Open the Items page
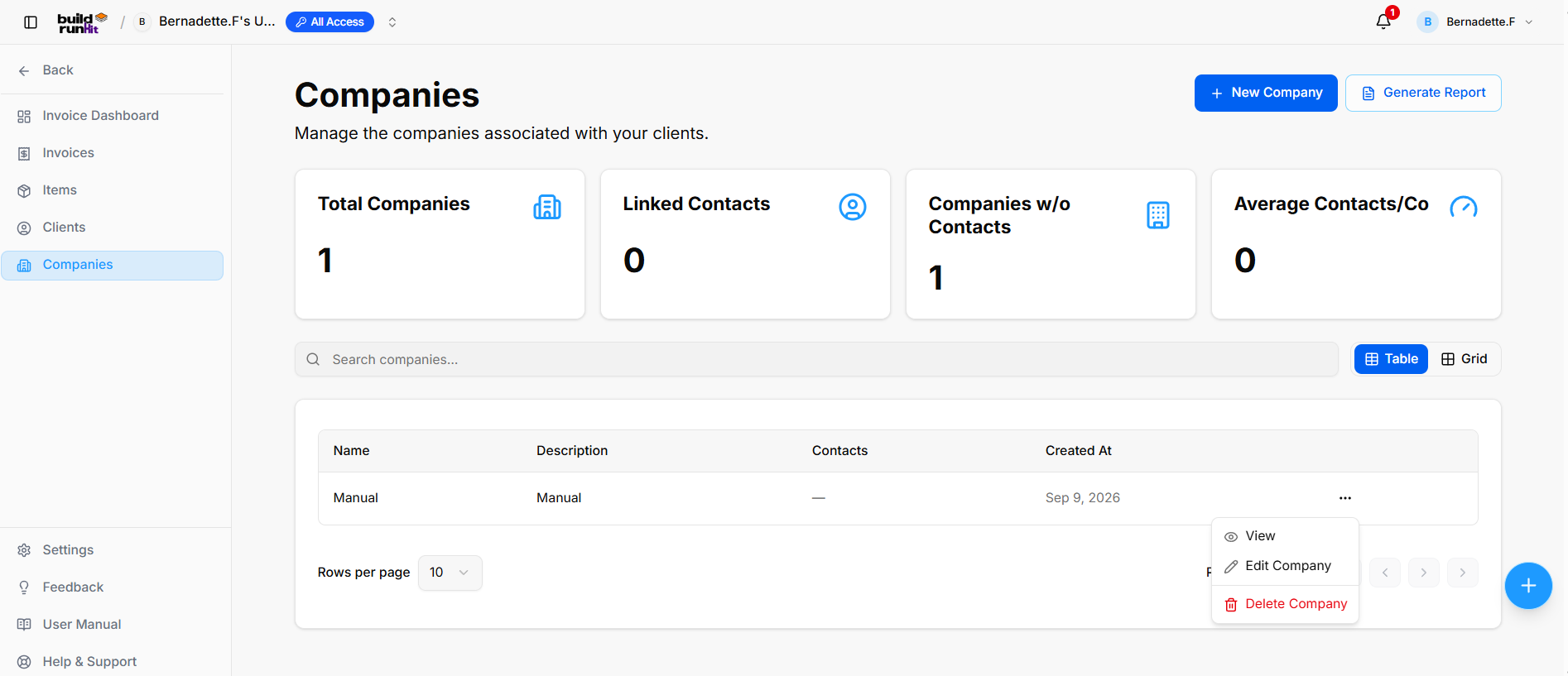Image resolution: width=1568 pixels, height=676 pixels. (x=113, y=190)
